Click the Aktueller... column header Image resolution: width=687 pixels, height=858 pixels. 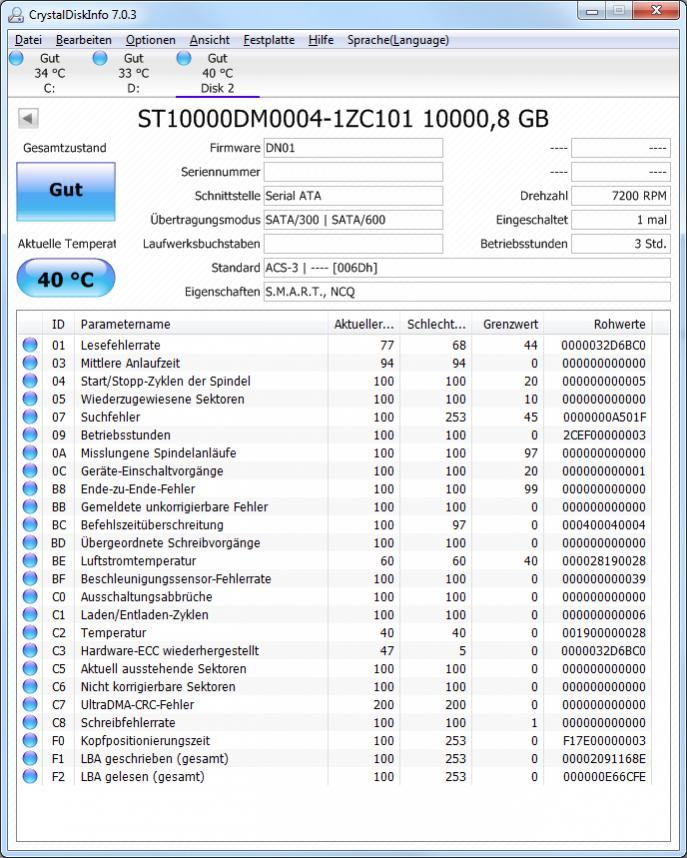pyautogui.click(x=364, y=324)
